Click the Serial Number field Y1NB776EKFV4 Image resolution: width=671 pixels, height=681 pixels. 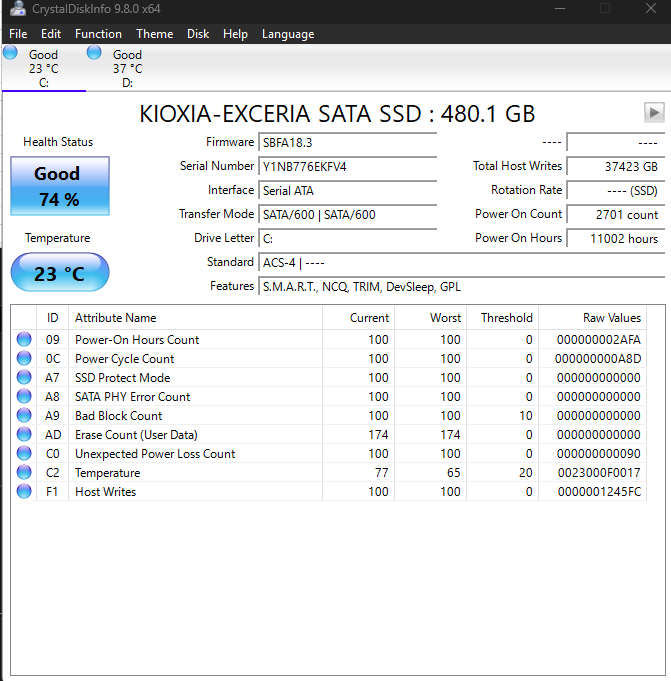(347, 166)
